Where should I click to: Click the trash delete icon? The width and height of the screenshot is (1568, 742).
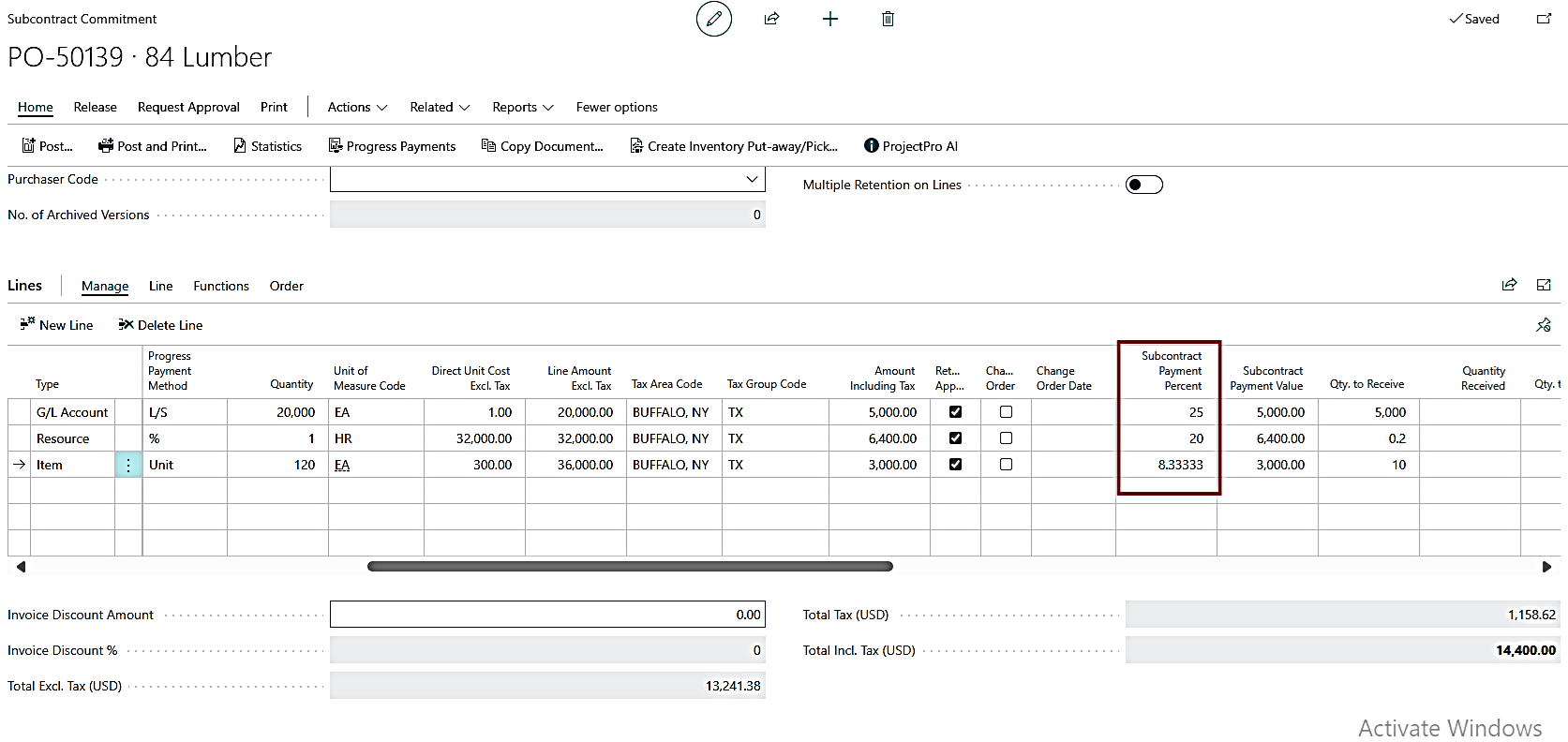tap(888, 19)
